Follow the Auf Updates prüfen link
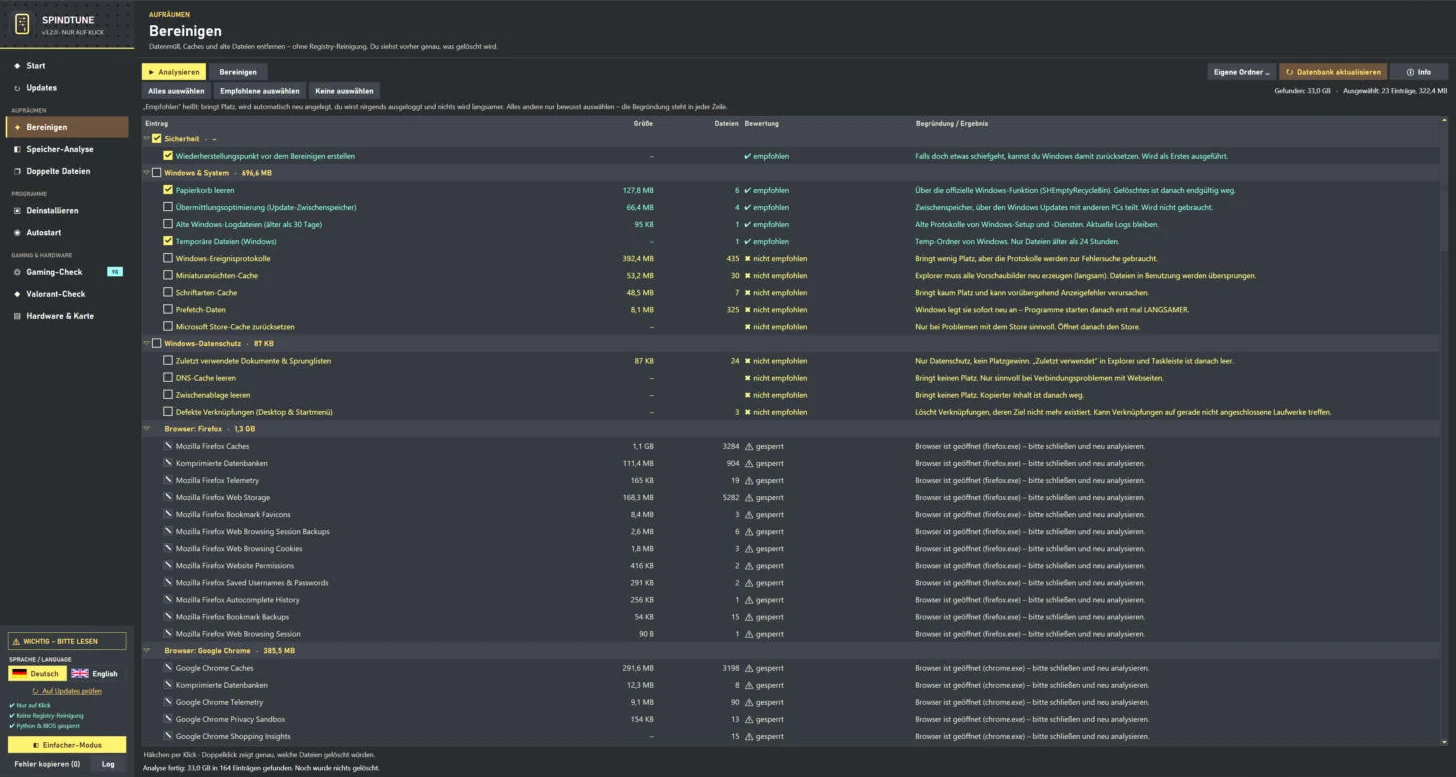This screenshot has width=1456, height=777. pyautogui.click(x=66, y=691)
